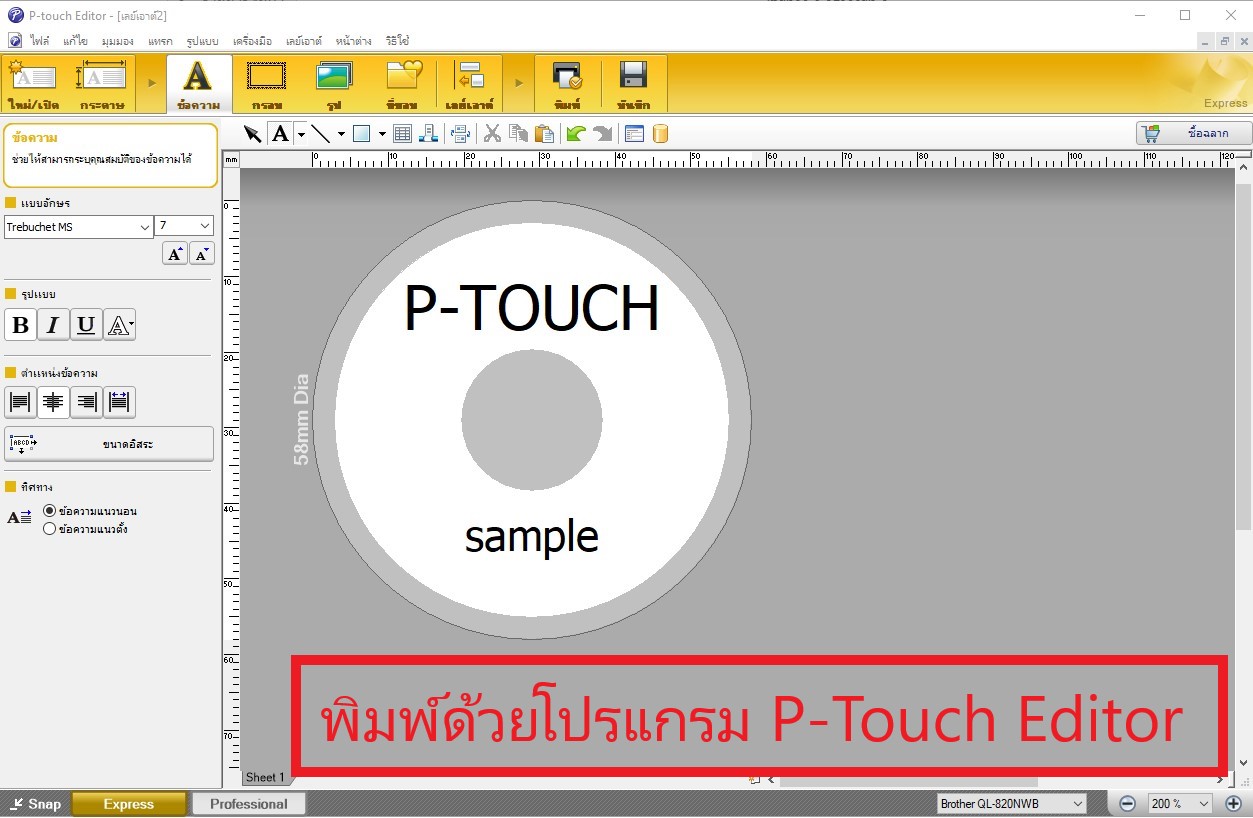Undo with the green arrow icon
The width and height of the screenshot is (1253, 818).
point(576,134)
